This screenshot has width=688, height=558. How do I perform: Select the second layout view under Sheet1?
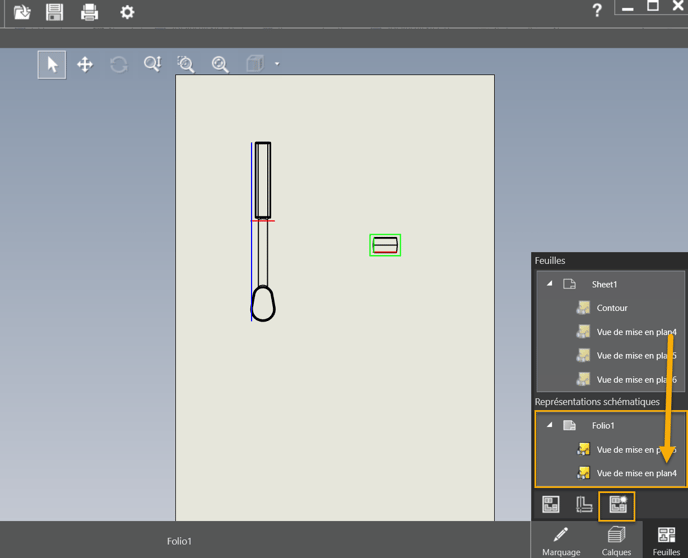click(x=636, y=356)
